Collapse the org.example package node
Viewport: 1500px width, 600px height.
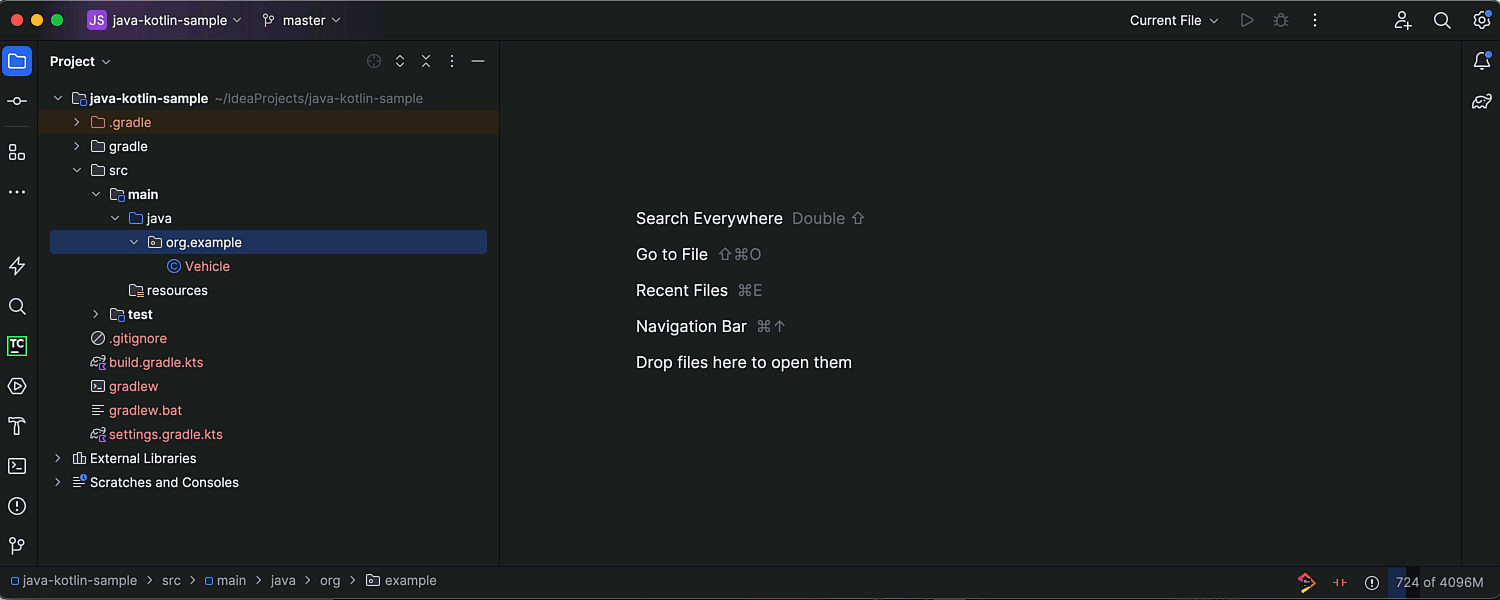click(134, 242)
